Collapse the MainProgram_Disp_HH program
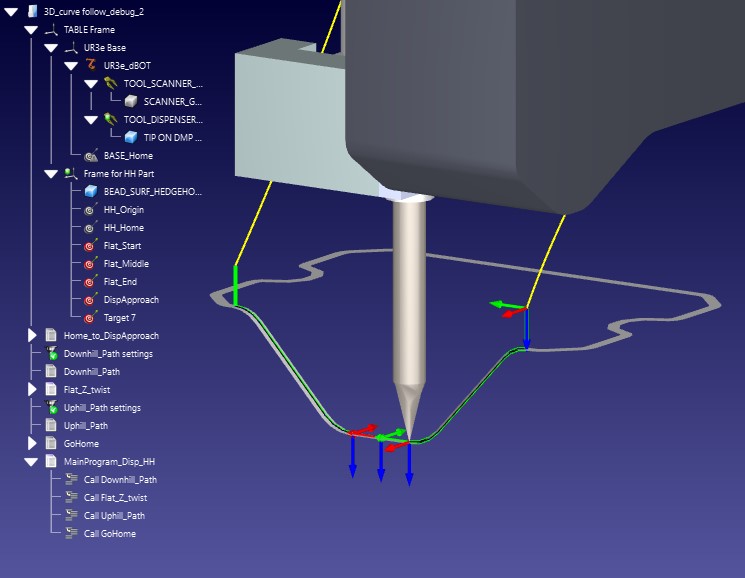 click(x=32, y=462)
